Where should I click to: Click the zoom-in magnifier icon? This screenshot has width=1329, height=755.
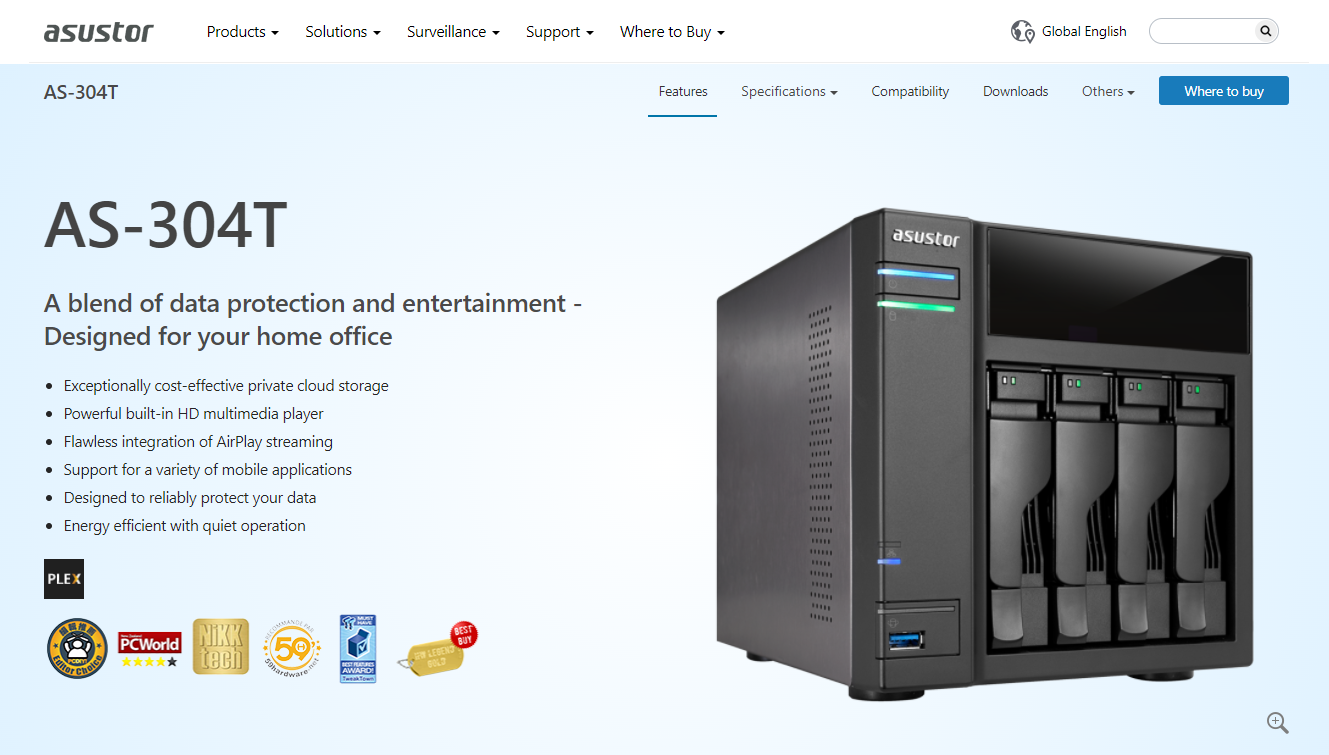(1277, 722)
